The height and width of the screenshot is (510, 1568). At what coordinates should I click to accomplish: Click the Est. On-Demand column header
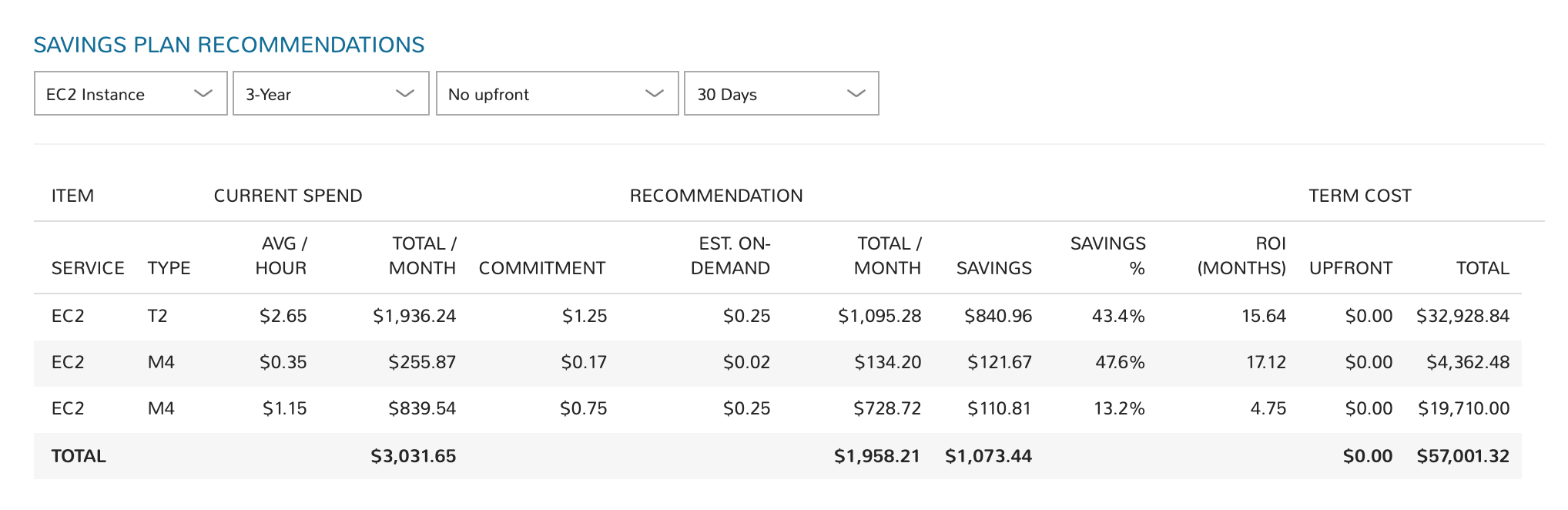(730, 256)
